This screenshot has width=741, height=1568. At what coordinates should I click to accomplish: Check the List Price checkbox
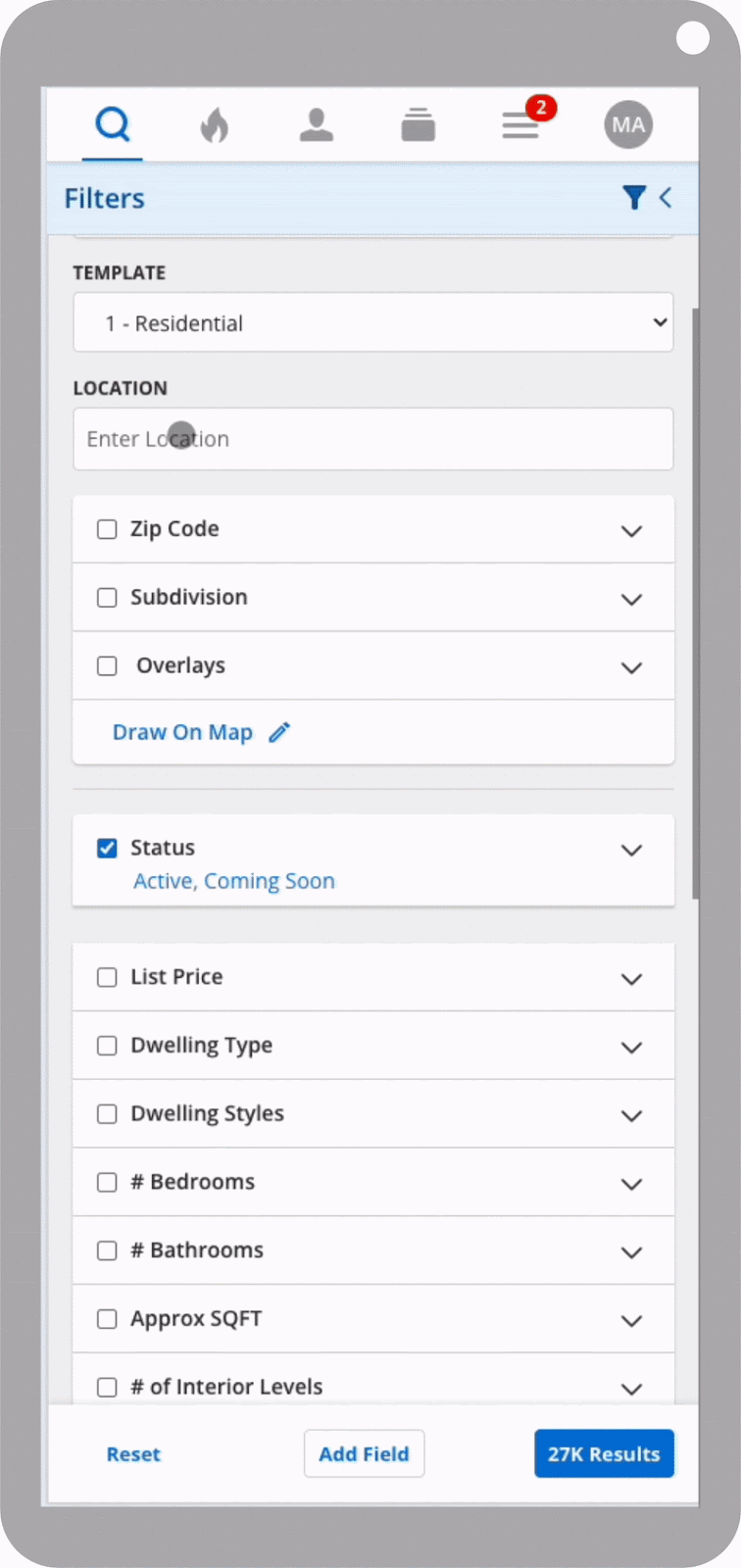[x=107, y=977]
